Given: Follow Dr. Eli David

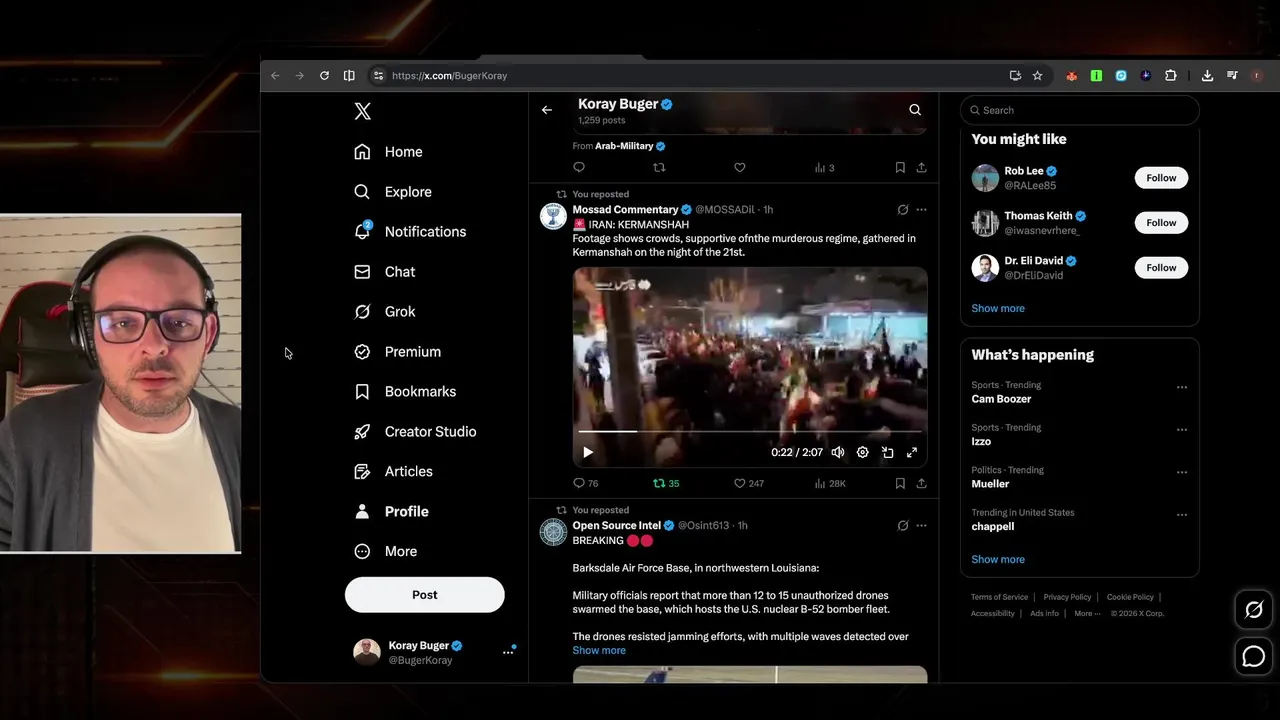Looking at the screenshot, I should [x=1161, y=268].
